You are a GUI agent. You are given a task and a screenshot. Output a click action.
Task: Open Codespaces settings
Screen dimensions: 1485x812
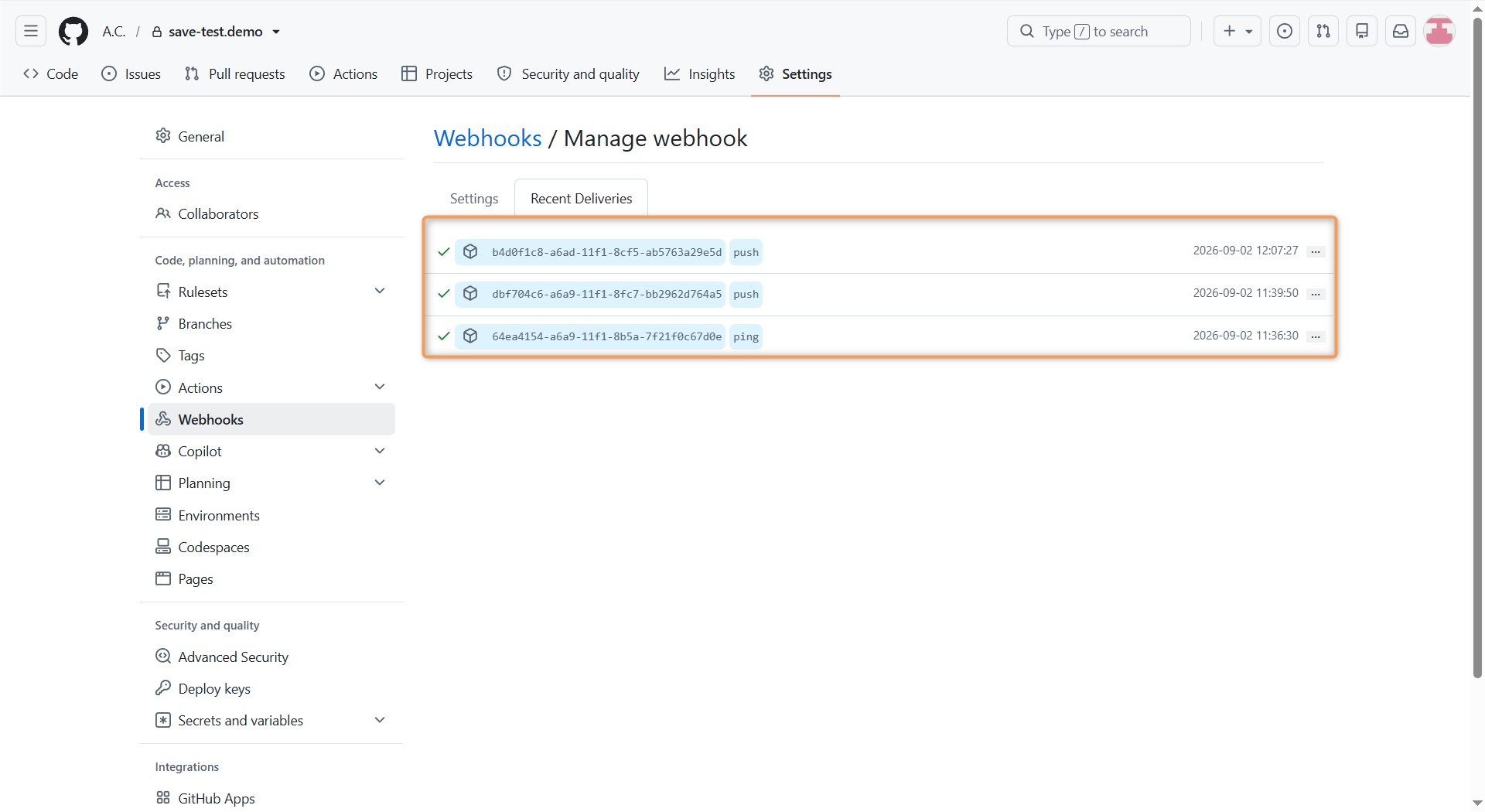[271, 547]
